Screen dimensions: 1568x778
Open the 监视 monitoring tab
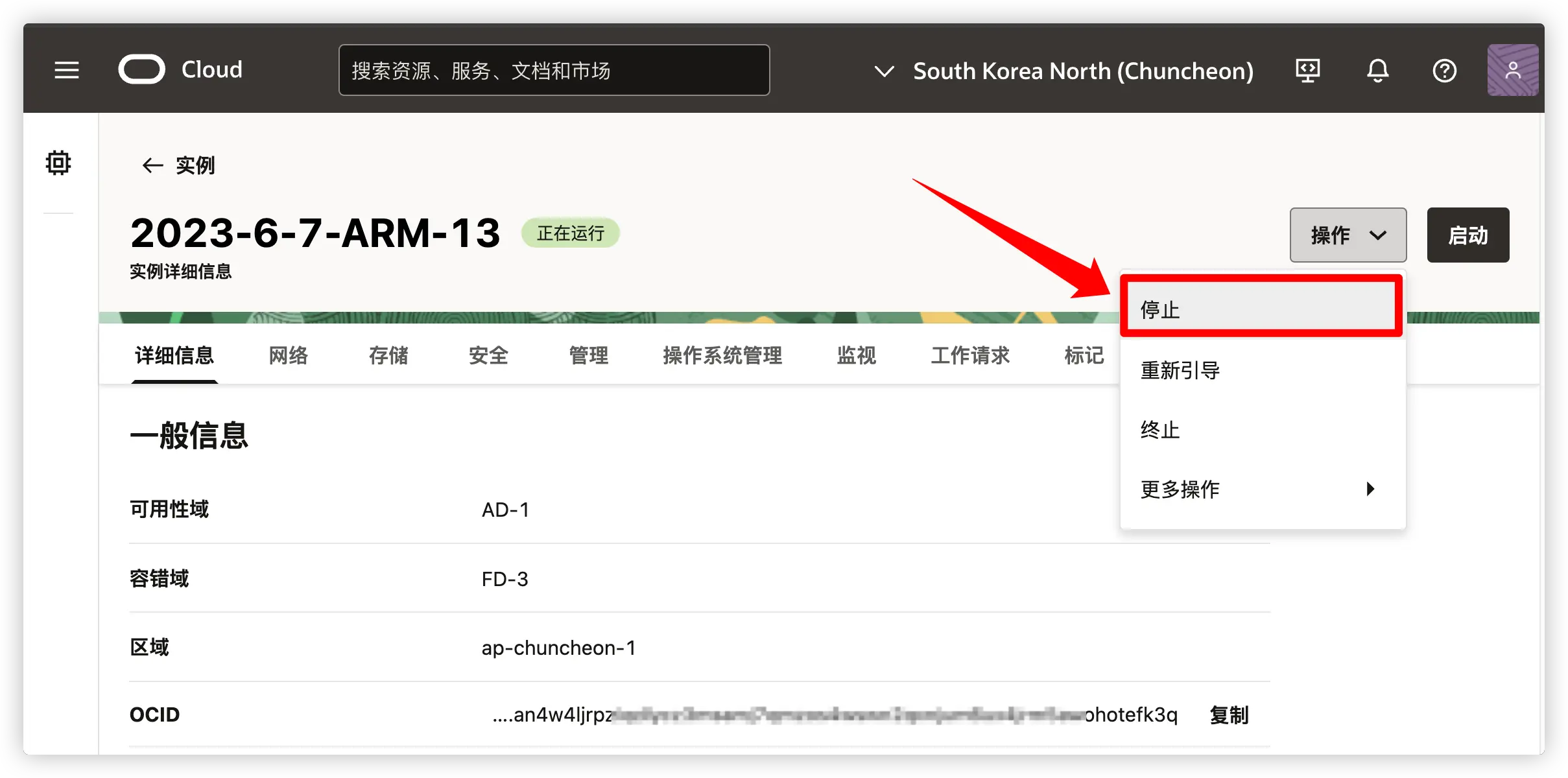click(x=856, y=356)
